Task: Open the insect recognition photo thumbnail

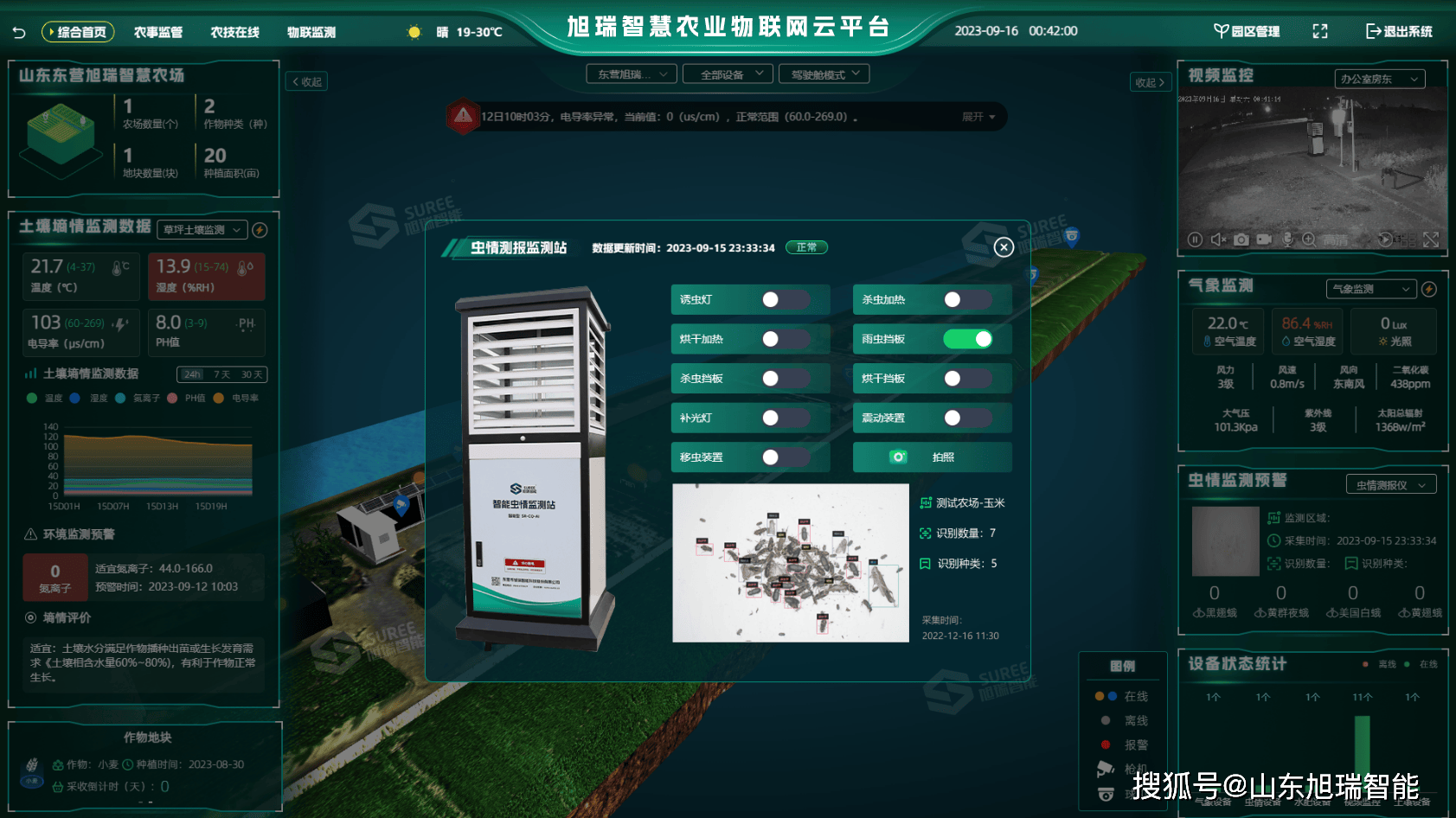Action: point(791,563)
